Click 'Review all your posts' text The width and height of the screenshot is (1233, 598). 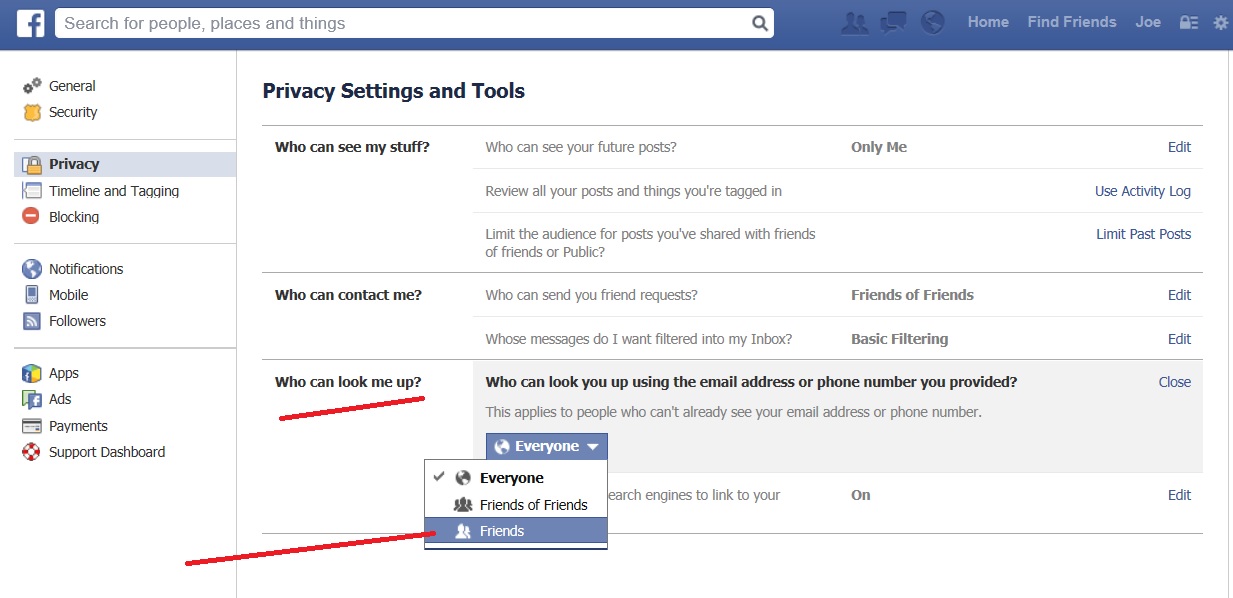634,191
